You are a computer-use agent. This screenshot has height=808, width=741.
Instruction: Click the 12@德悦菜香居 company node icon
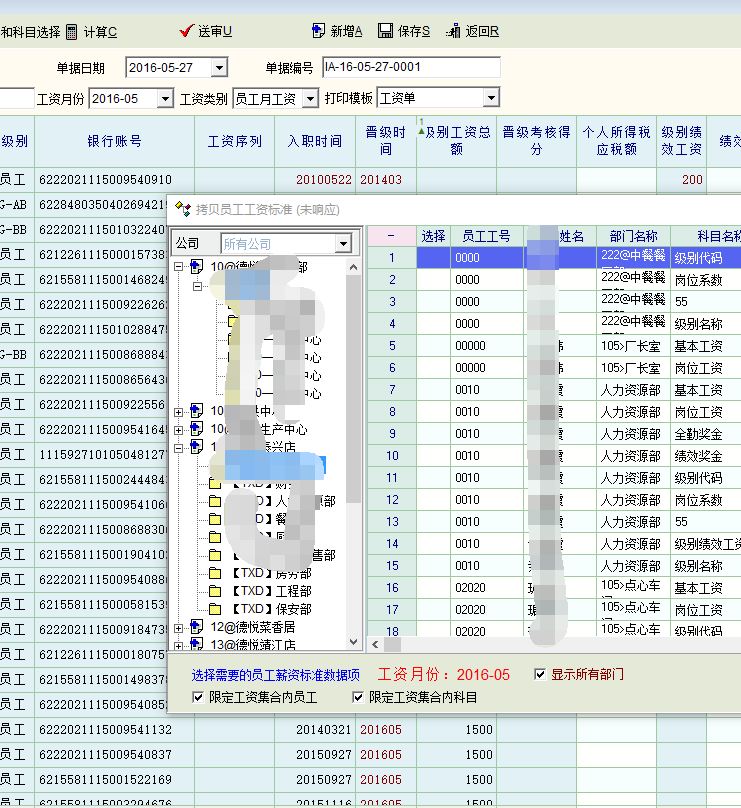(x=196, y=627)
